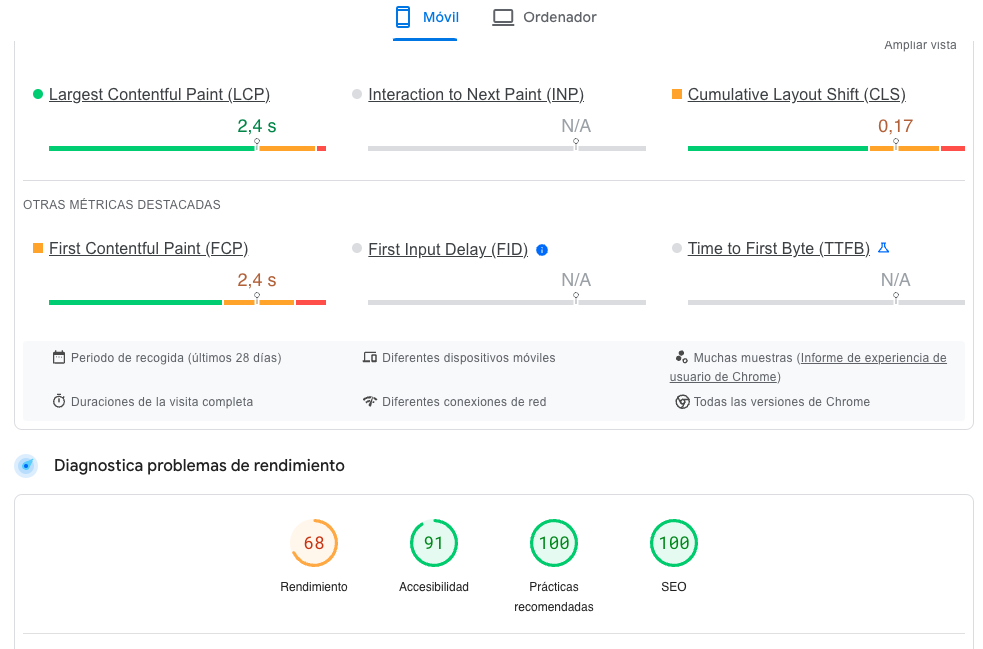Open First Input Delay (FID) link
The width and height of the screenshot is (983, 649).
pos(448,250)
